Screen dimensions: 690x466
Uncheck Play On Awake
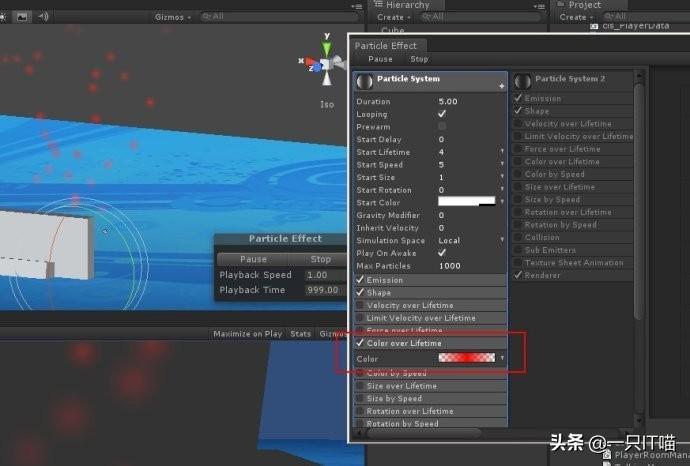point(442,253)
